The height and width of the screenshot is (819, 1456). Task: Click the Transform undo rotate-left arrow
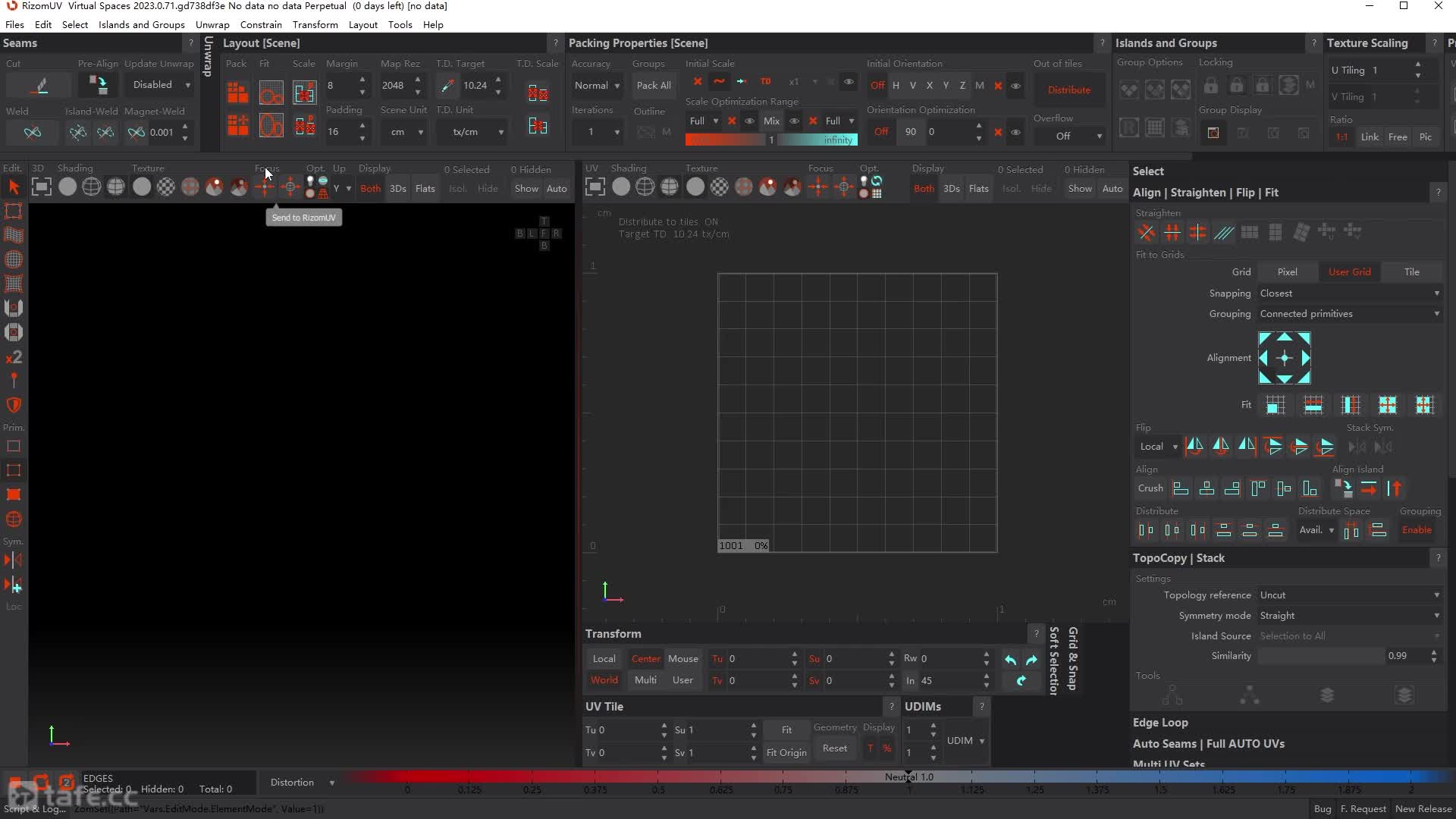(x=1010, y=659)
